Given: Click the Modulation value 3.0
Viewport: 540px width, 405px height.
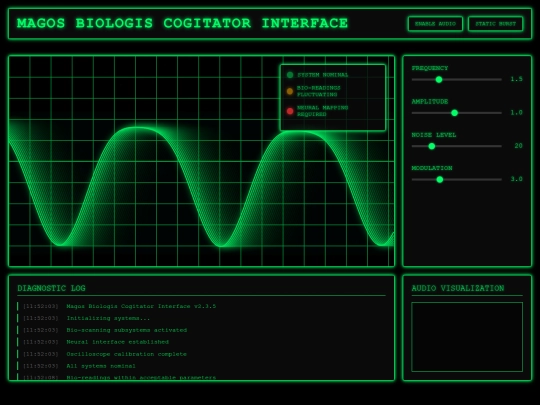Looking at the screenshot, I should [x=516, y=179].
